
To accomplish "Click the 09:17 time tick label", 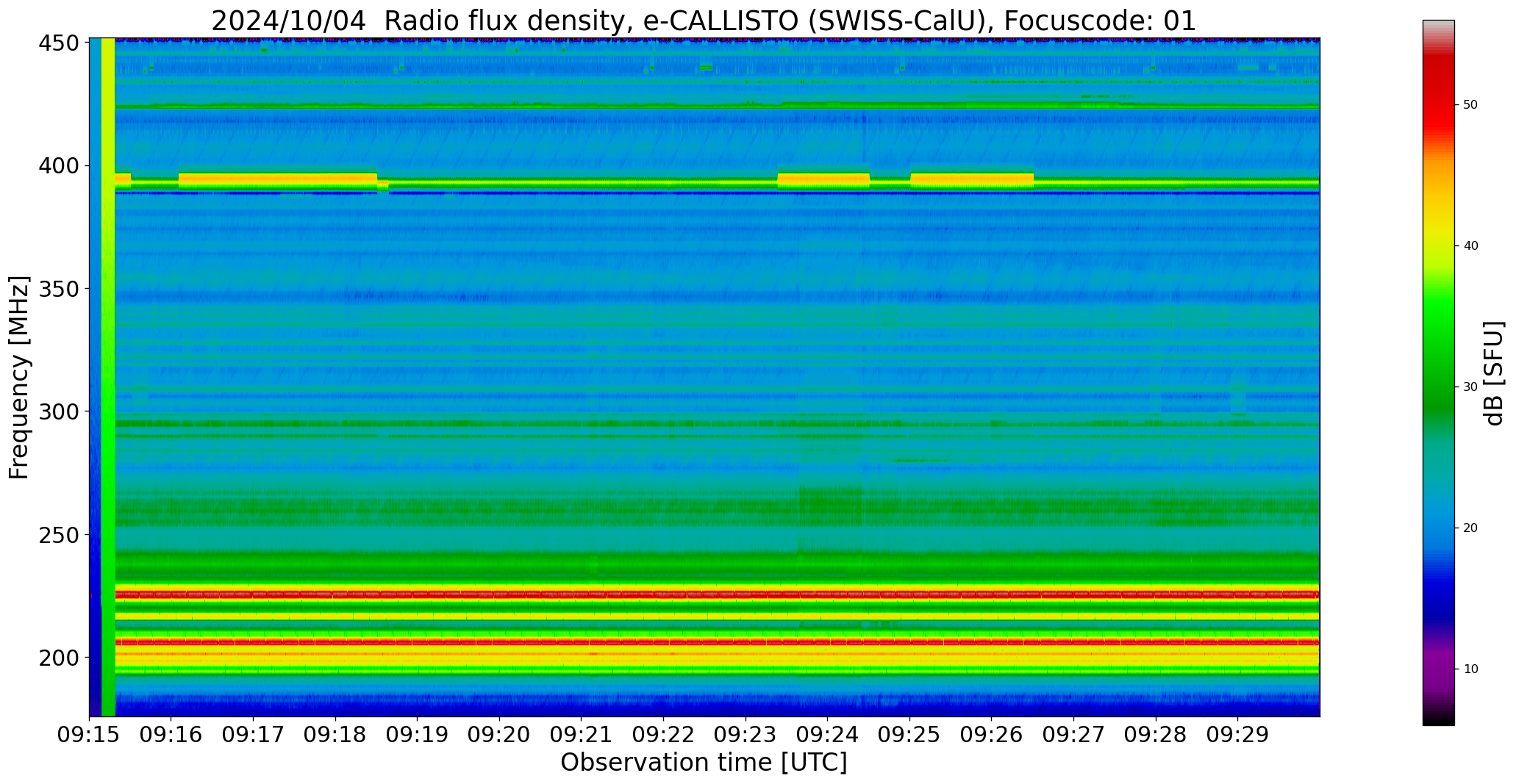I will click(253, 735).
